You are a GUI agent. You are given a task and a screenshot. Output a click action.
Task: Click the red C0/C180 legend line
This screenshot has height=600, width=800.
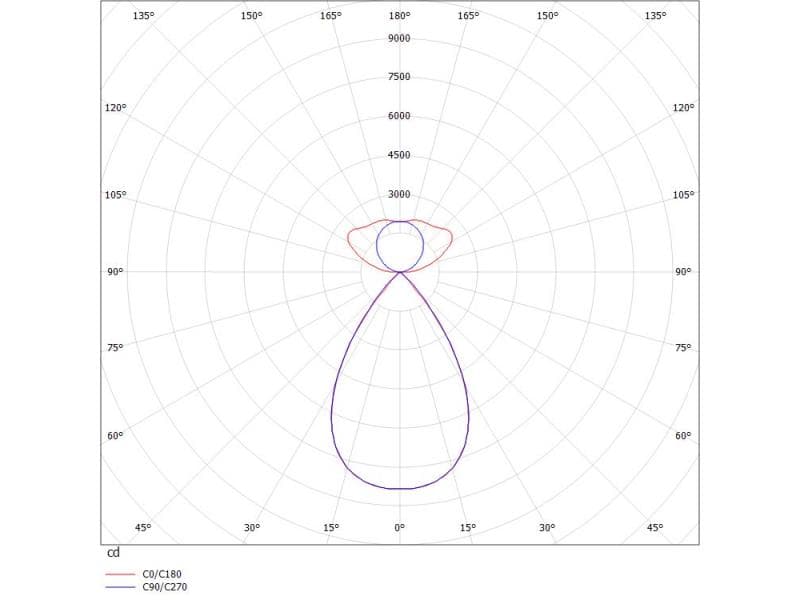tap(119, 575)
